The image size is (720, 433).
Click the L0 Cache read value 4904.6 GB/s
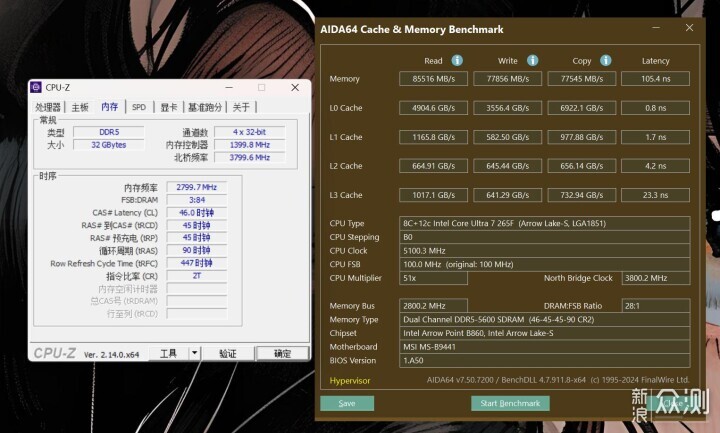433,108
